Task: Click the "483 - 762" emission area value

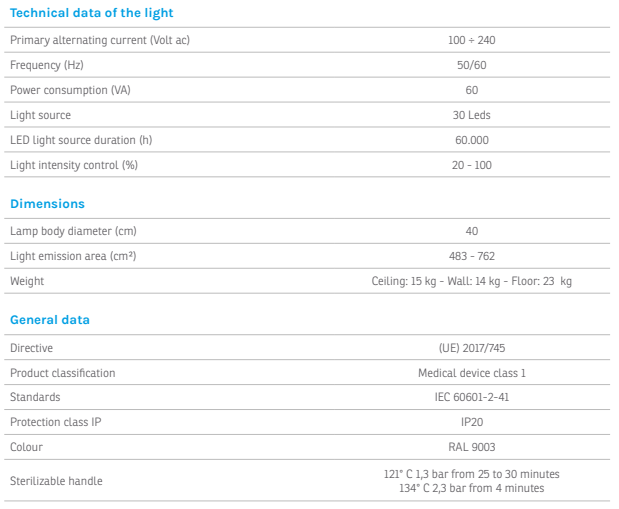Action: coord(472,256)
